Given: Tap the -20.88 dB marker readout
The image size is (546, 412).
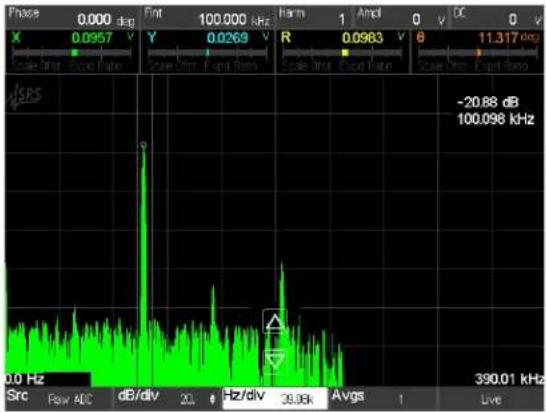Looking at the screenshot, I should [488, 102].
